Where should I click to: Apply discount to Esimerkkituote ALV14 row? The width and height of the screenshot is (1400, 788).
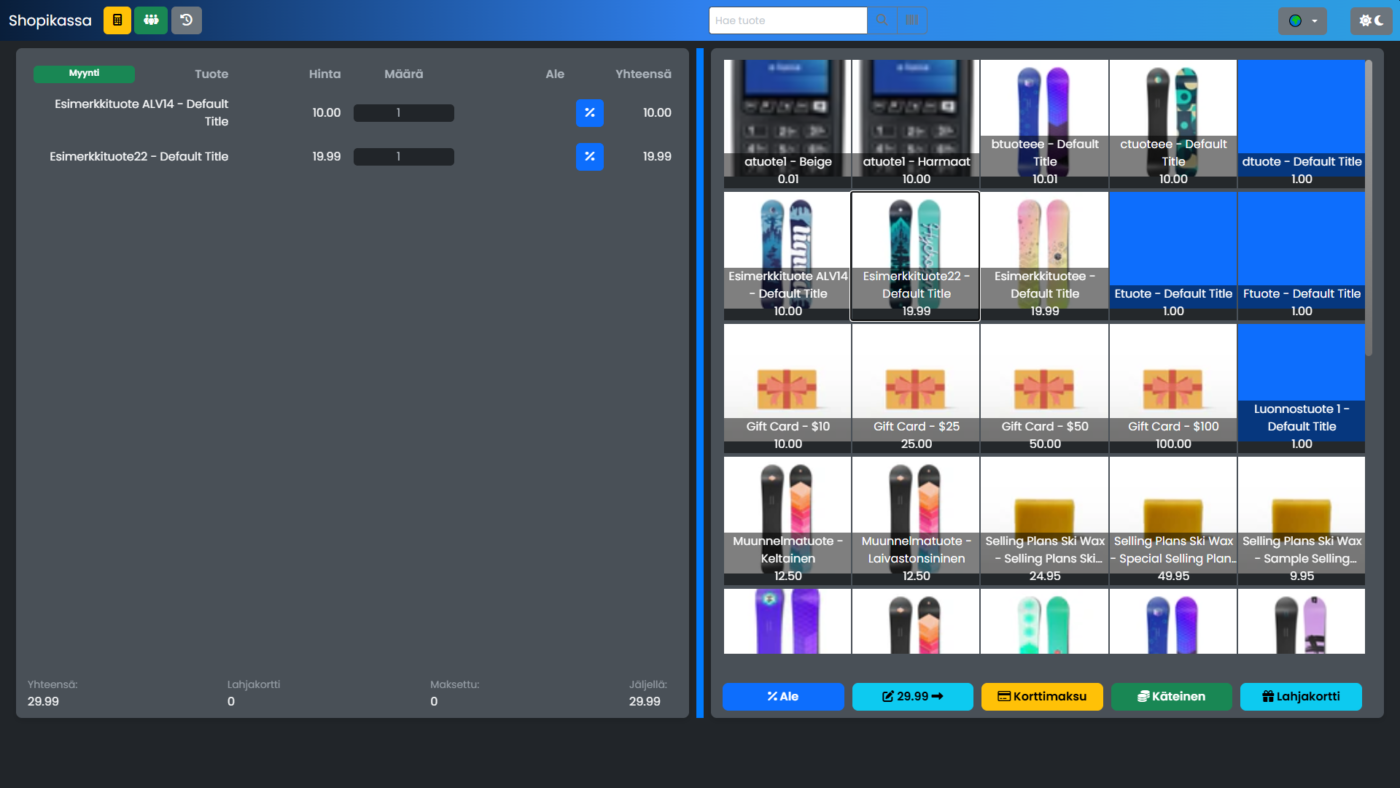click(x=589, y=113)
